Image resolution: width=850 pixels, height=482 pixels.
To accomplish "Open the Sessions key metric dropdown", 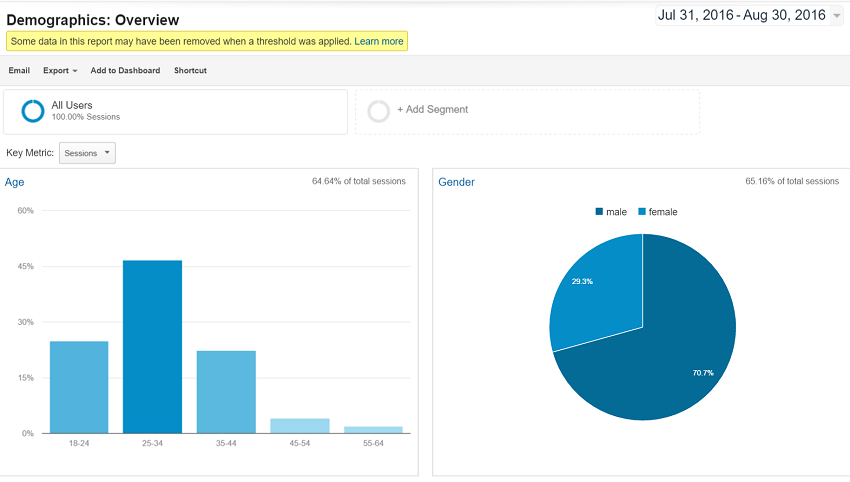I will click(x=88, y=153).
